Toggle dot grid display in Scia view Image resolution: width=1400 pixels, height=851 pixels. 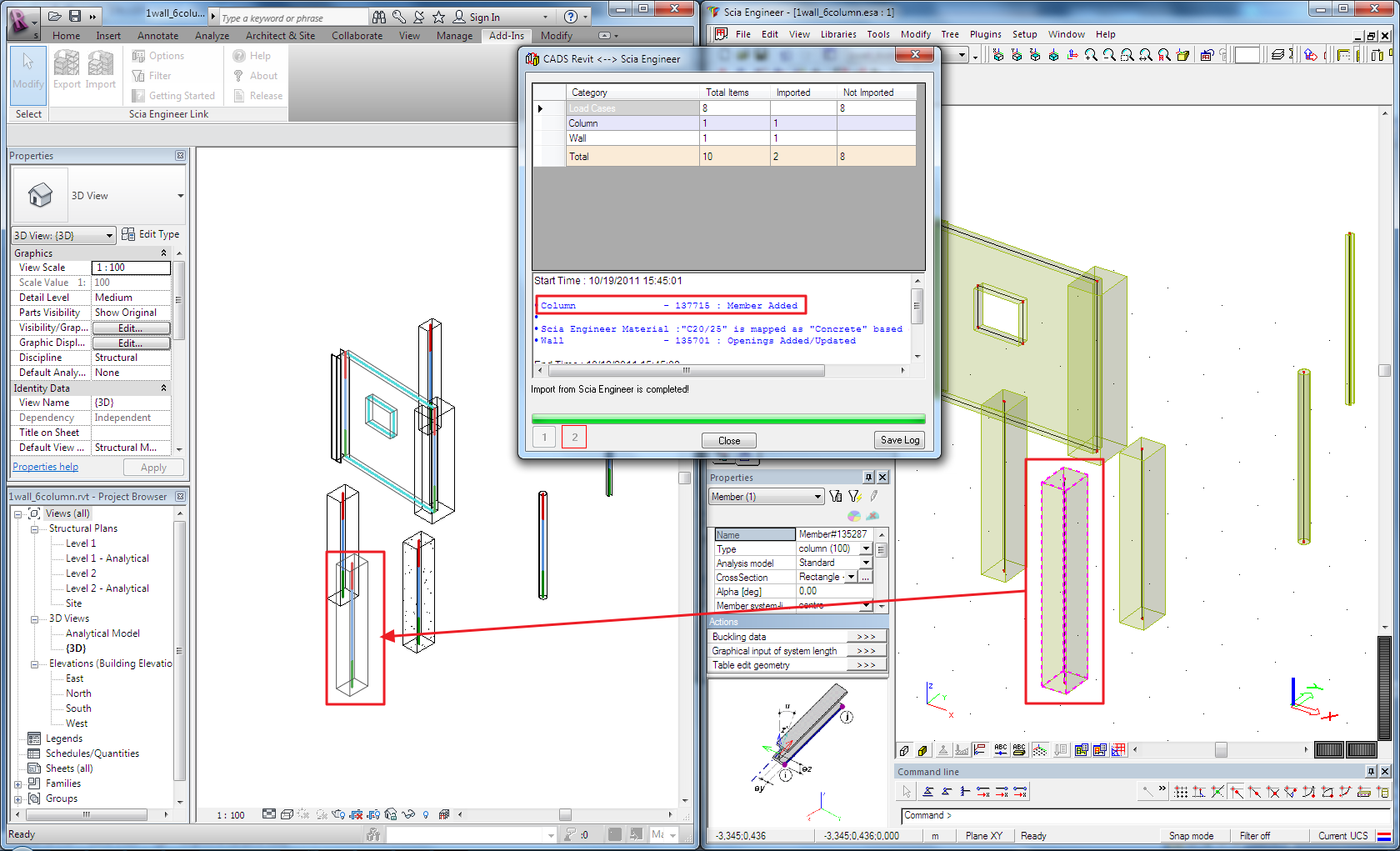tap(1040, 750)
